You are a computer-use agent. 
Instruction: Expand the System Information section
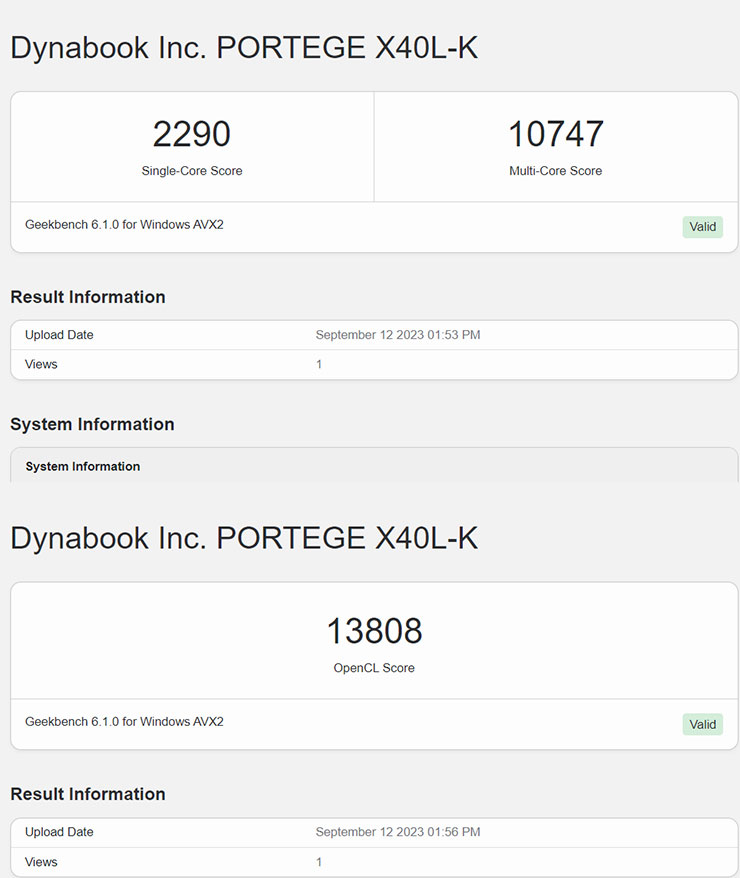92,424
